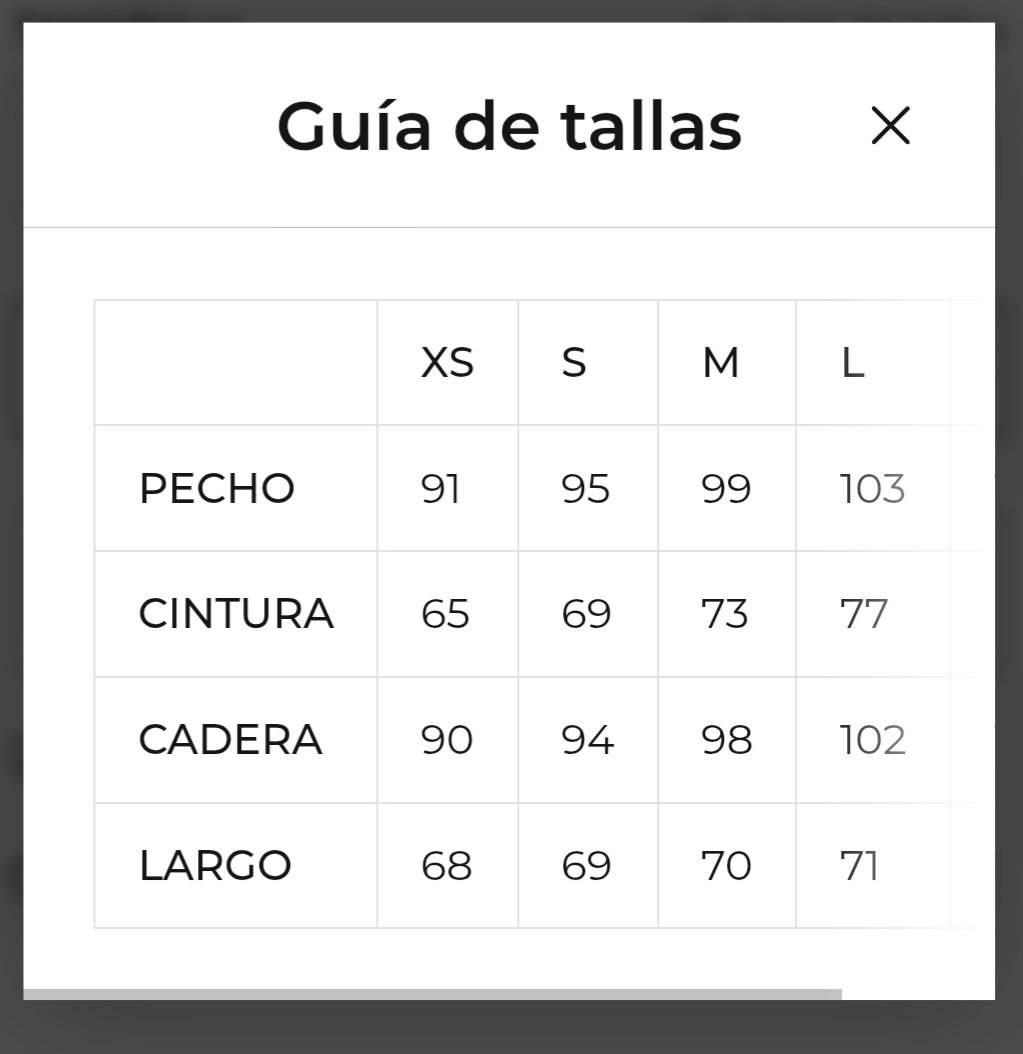
Task: Click PECHO value 103 for L
Action: point(872,489)
